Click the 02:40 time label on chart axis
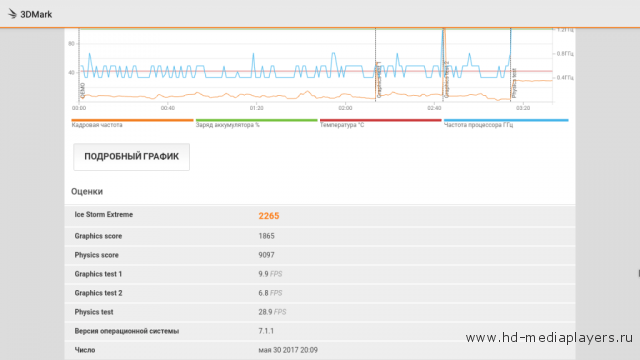 [x=434, y=108]
